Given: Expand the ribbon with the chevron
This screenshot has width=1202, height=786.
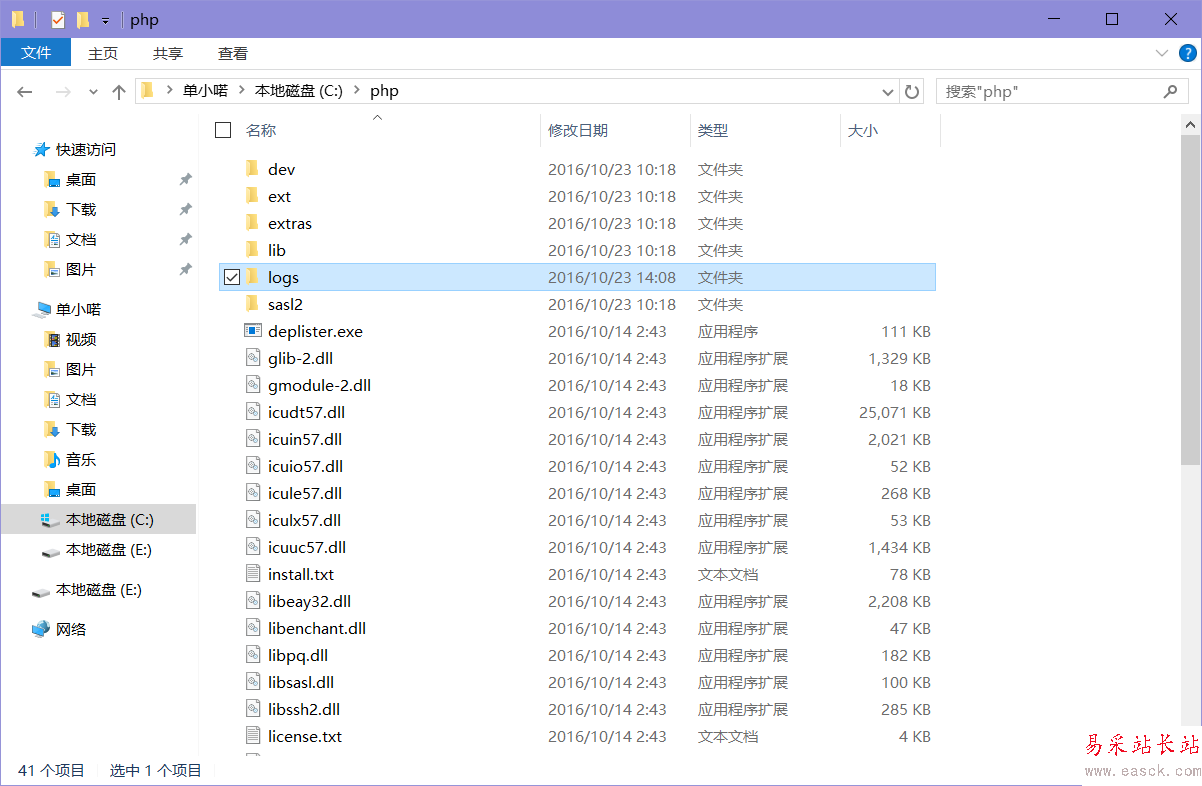Looking at the screenshot, I should pos(1161,53).
